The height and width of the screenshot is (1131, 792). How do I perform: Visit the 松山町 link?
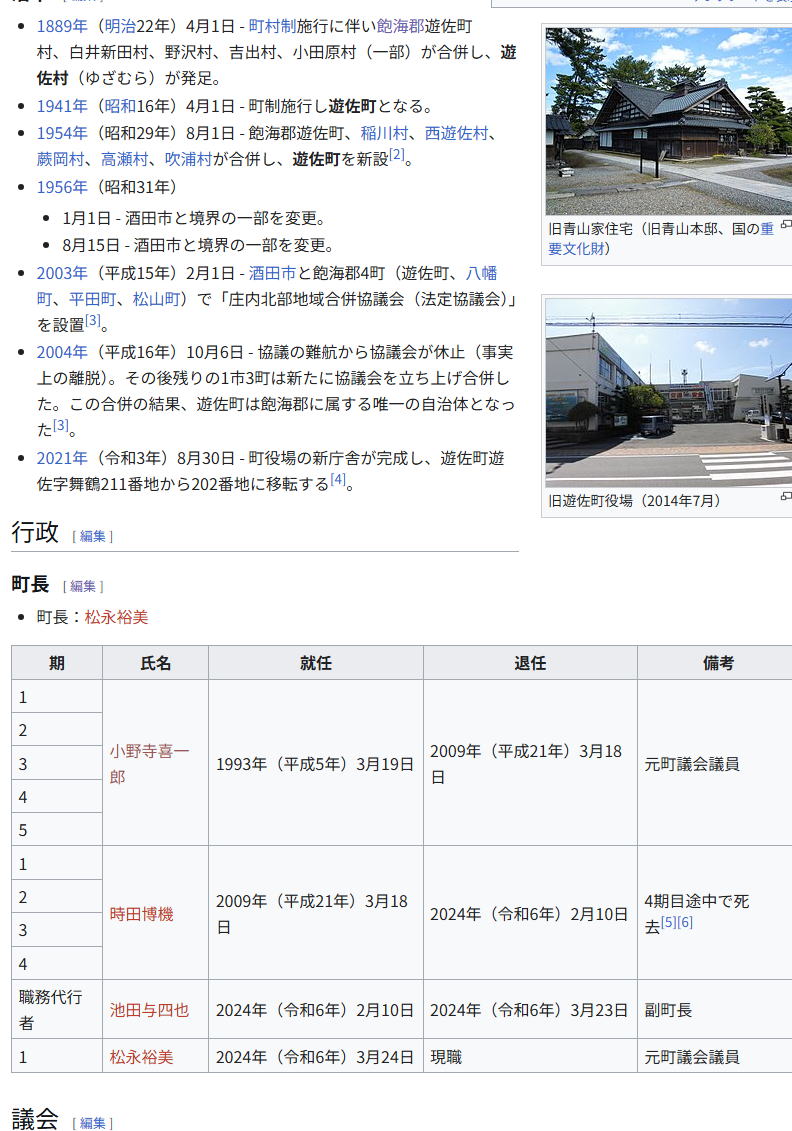pyautogui.click(x=157, y=299)
